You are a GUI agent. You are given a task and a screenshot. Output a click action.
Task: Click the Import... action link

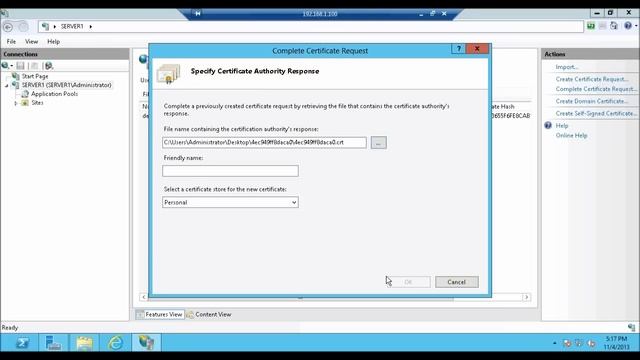tap(566, 67)
